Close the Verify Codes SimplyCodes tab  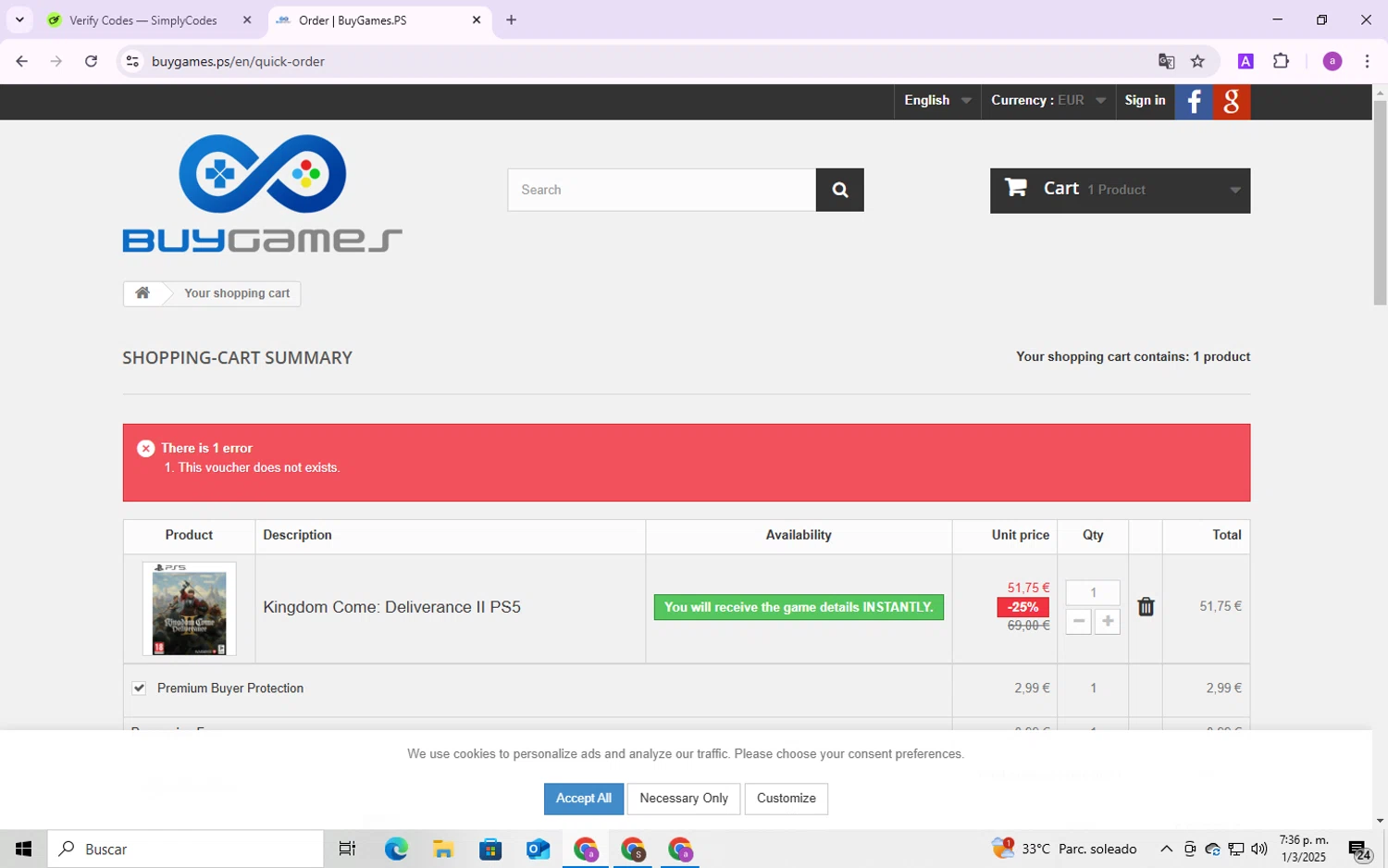pos(247,19)
